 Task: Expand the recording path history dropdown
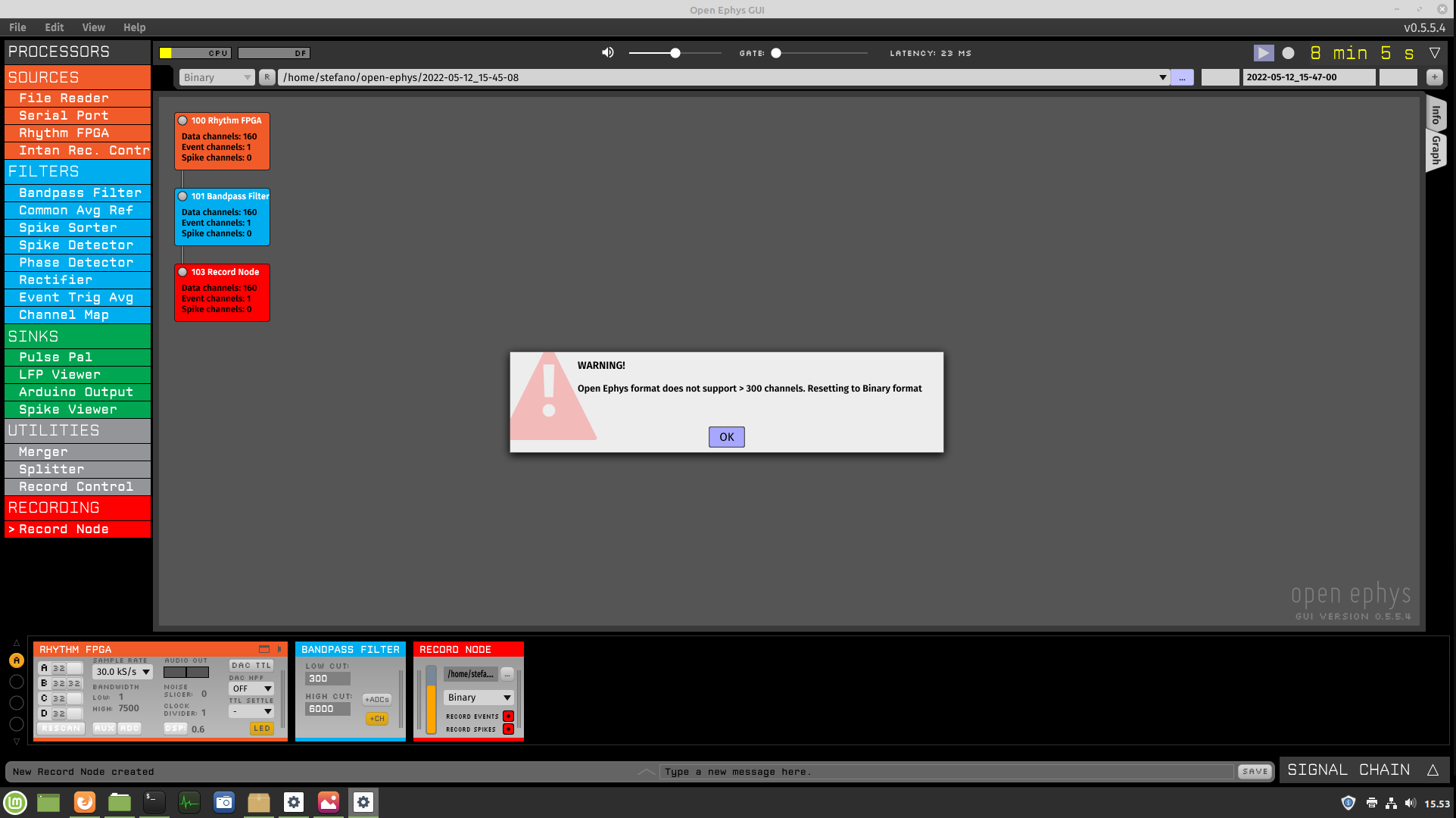(x=1163, y=77)
